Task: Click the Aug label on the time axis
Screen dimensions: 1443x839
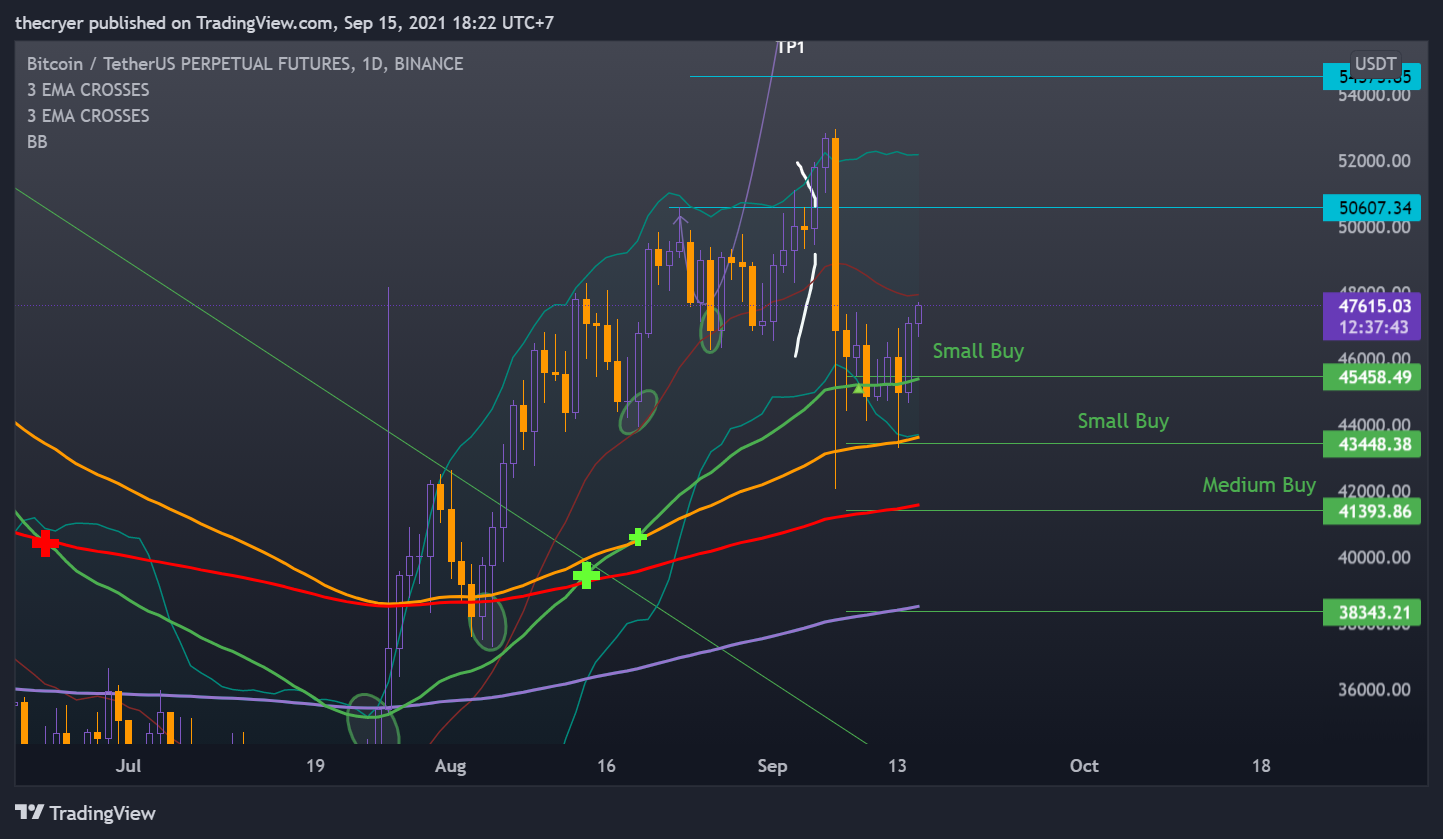Action: pos(451,766)
